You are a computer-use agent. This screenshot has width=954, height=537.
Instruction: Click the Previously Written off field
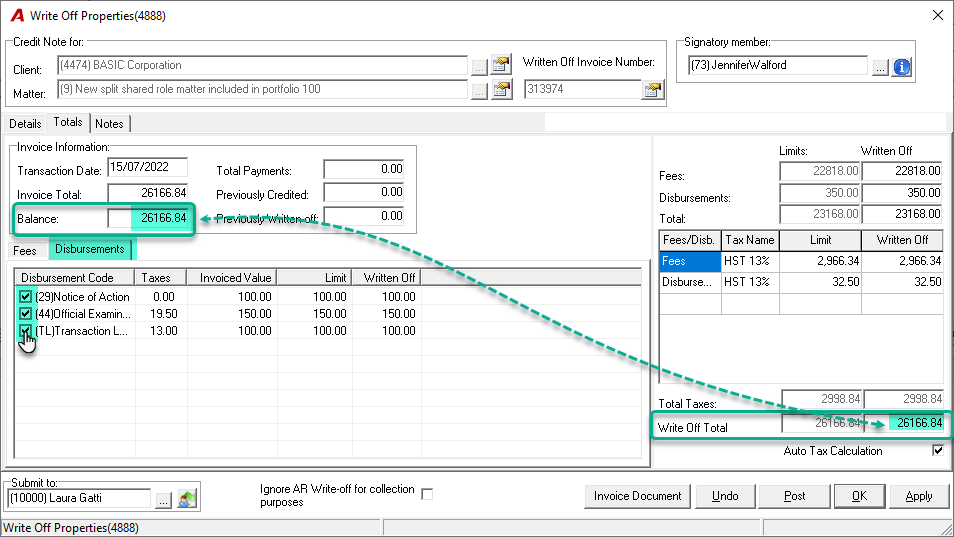[x=364, y=216]
